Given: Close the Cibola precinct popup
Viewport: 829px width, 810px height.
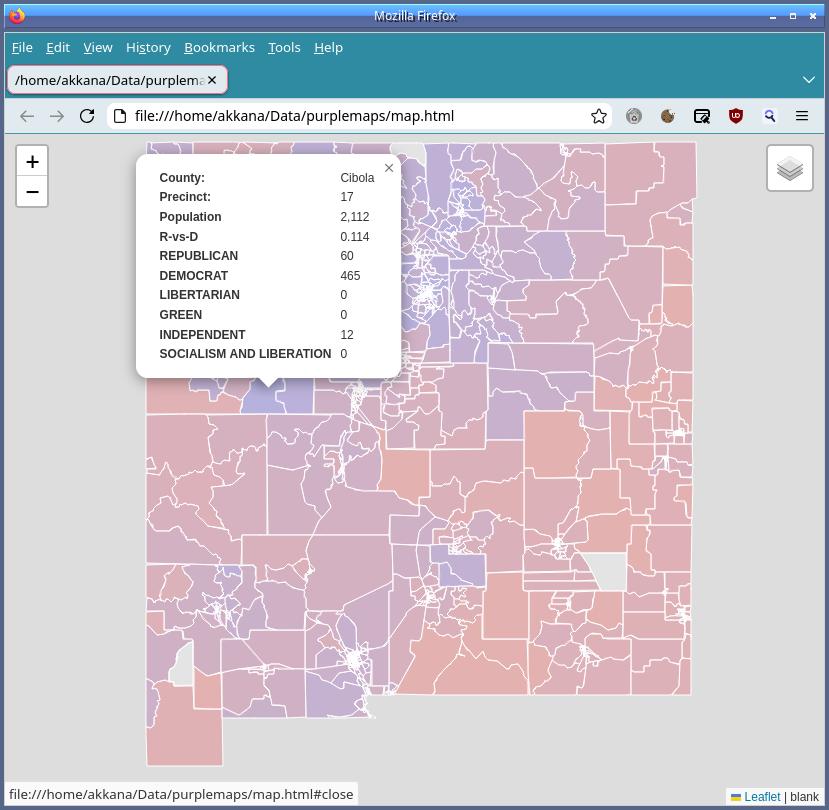Looking at the screenshot, I should click(389, 168).
